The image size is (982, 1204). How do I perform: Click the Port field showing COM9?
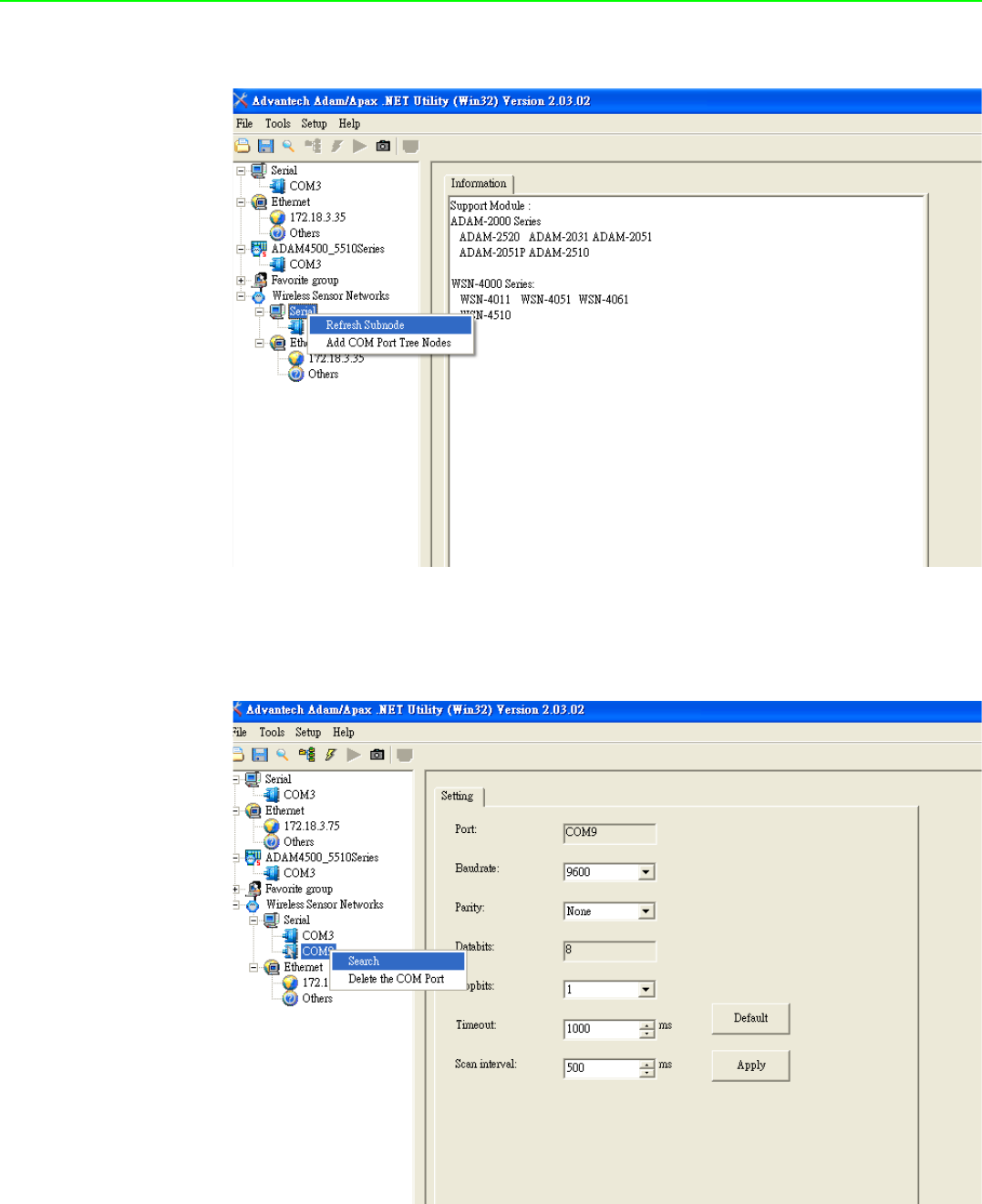[610, 833]
